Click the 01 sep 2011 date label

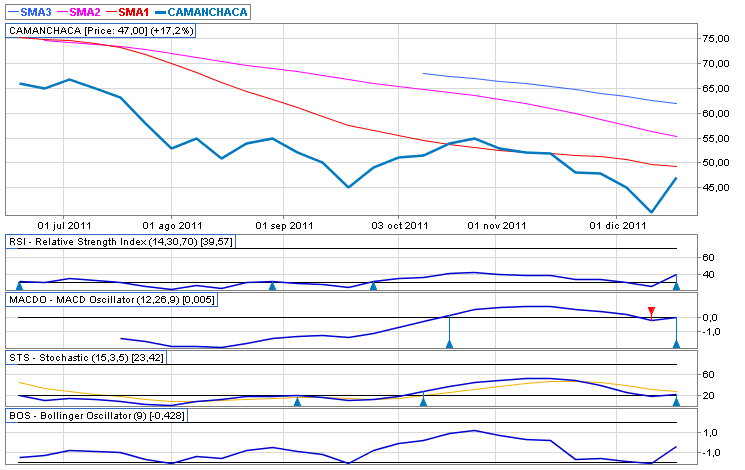pyautogui.click(x=284, y=226)
